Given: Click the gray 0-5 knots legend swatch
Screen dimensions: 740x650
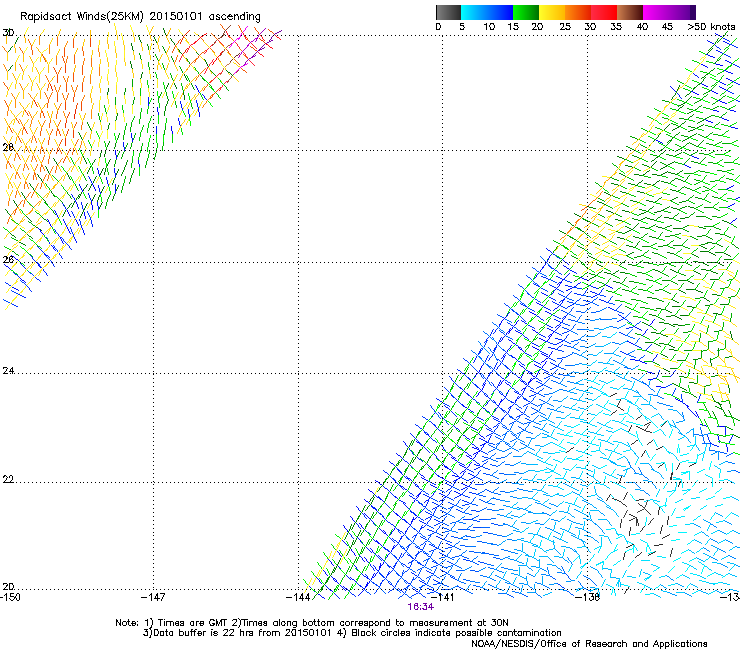Looking at the screenshot, I should pyautogui.click(x=448, y=12).
